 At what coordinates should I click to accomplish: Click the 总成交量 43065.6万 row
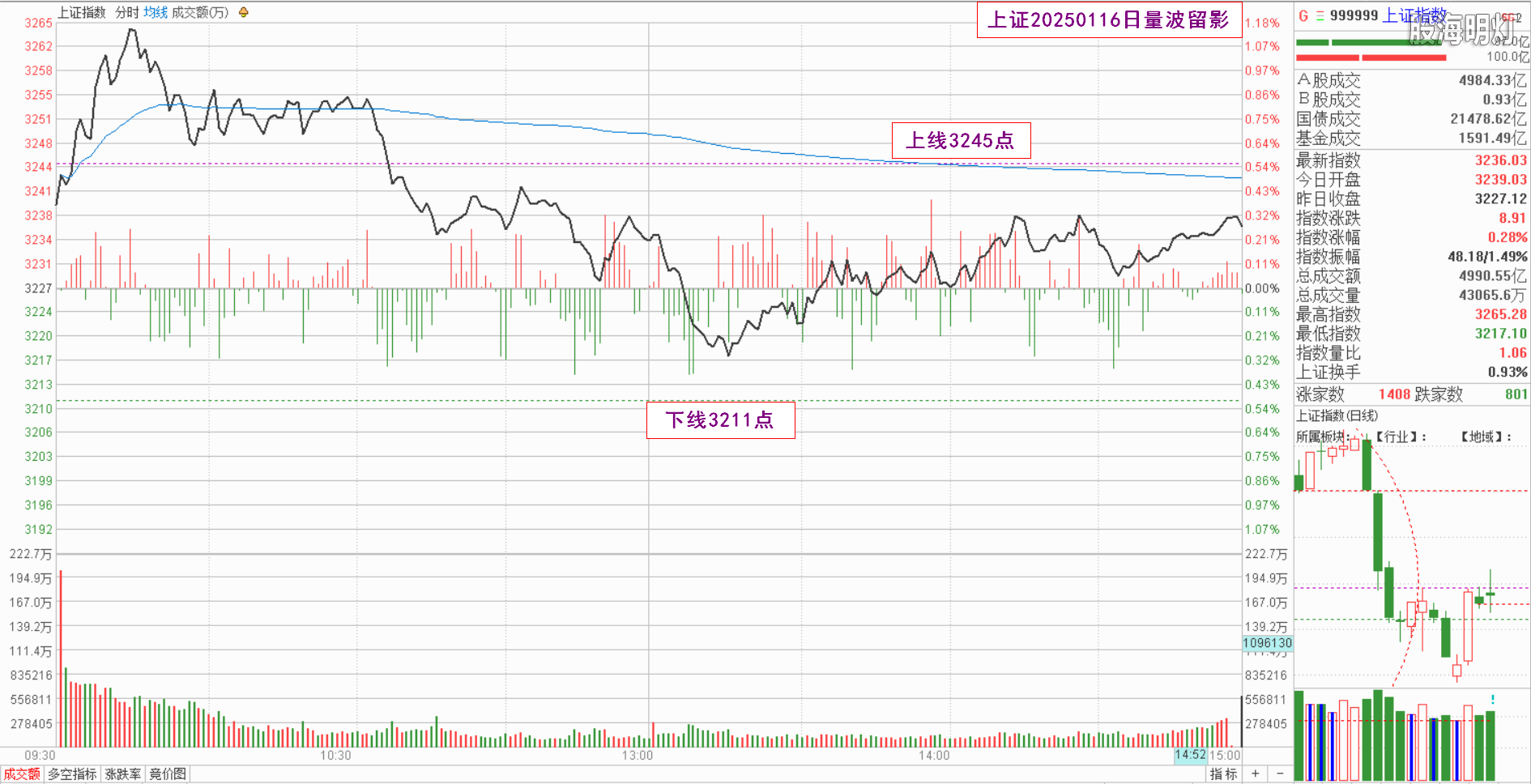point(1412,296)
